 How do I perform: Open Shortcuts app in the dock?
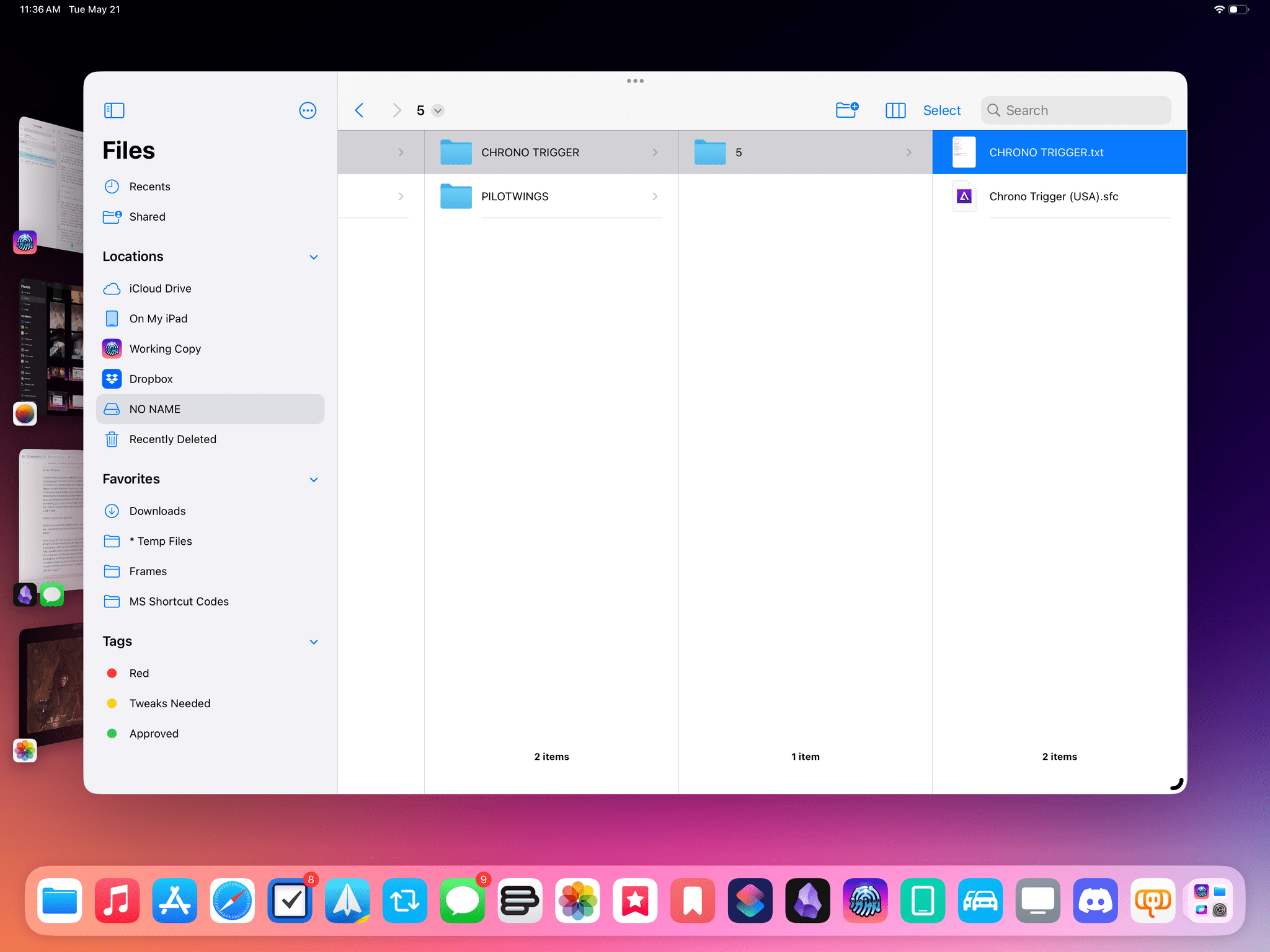[750, 901]
